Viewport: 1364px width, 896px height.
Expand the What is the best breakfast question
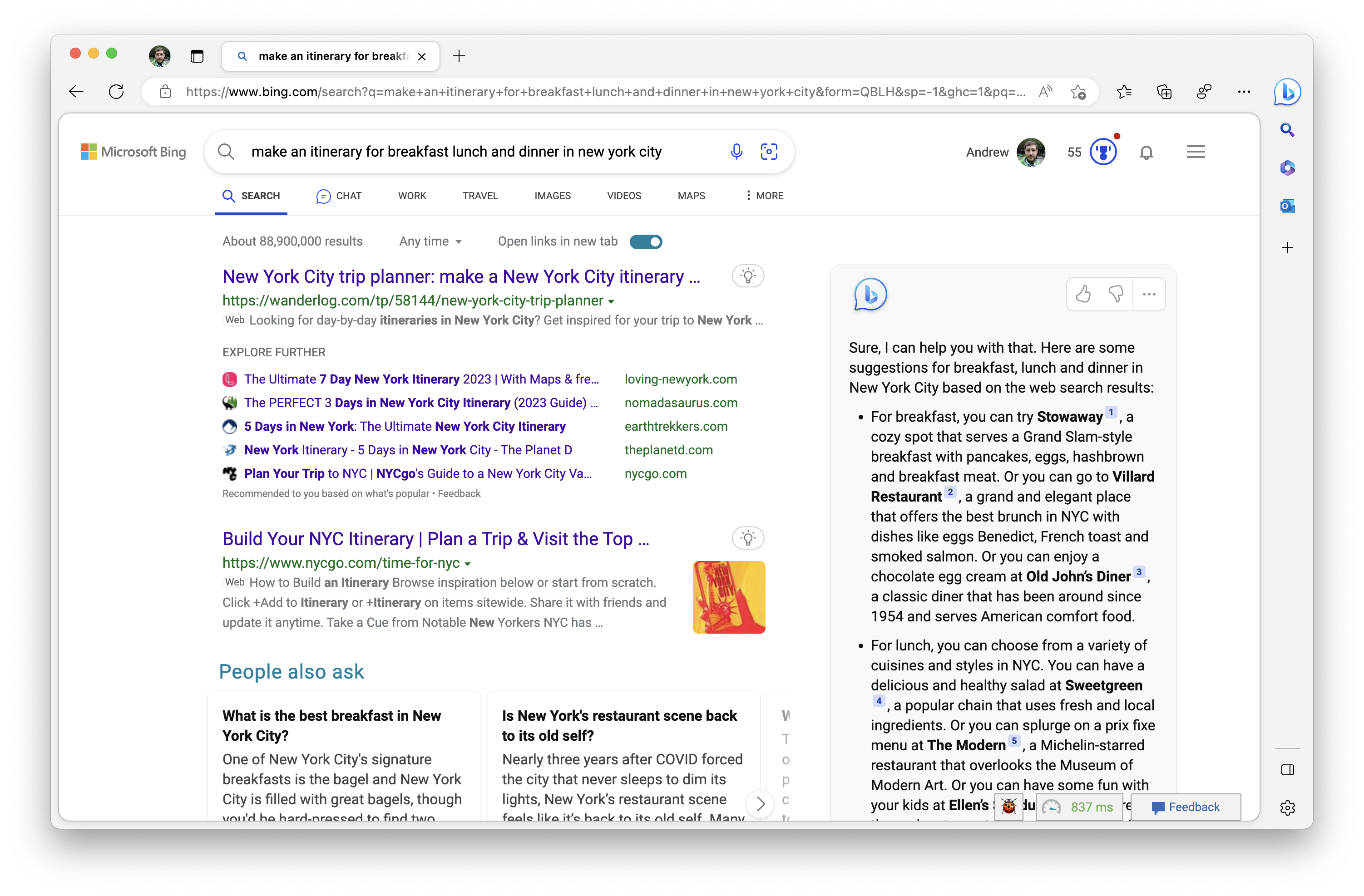point(334,725)
